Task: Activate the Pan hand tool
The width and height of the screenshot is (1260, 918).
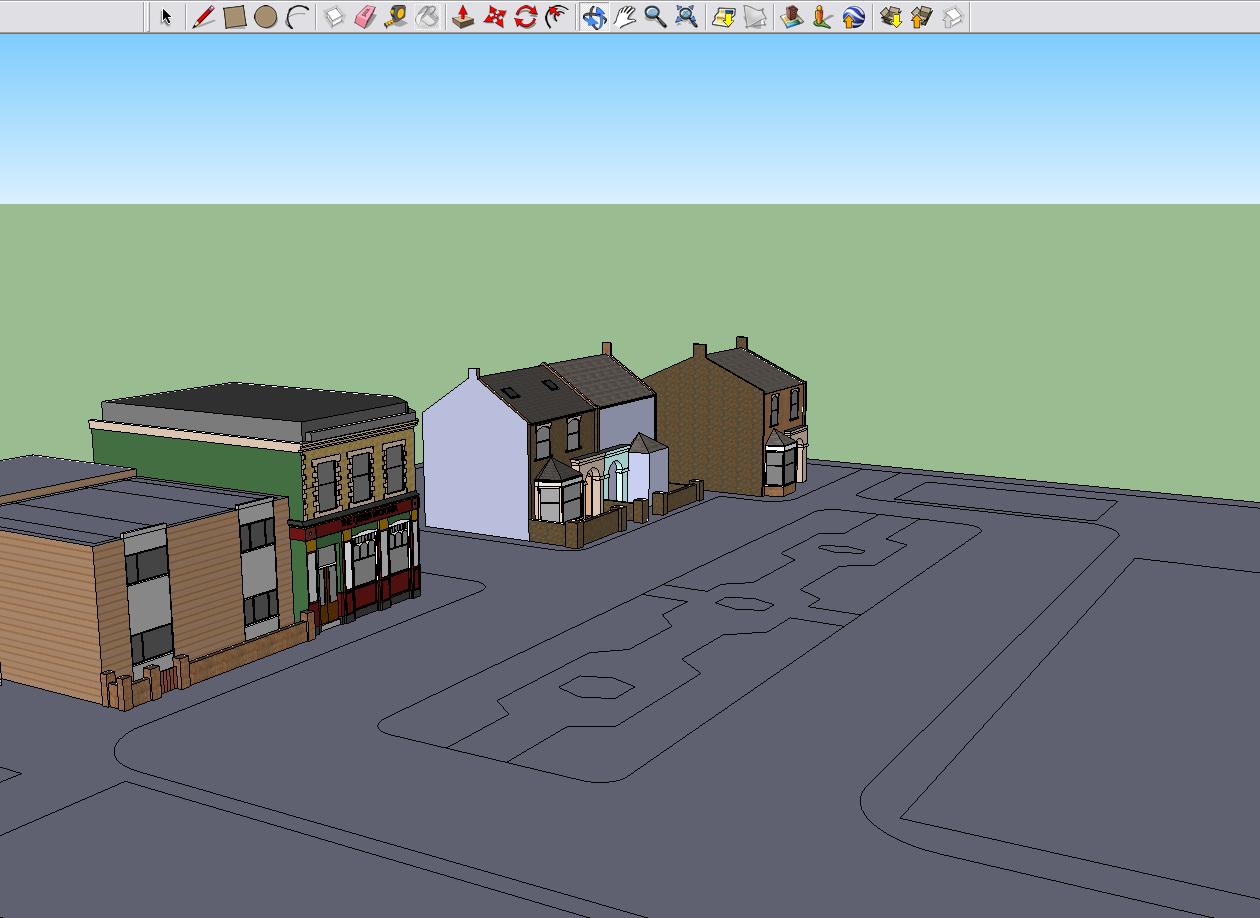Action: (x=625, y=17)
